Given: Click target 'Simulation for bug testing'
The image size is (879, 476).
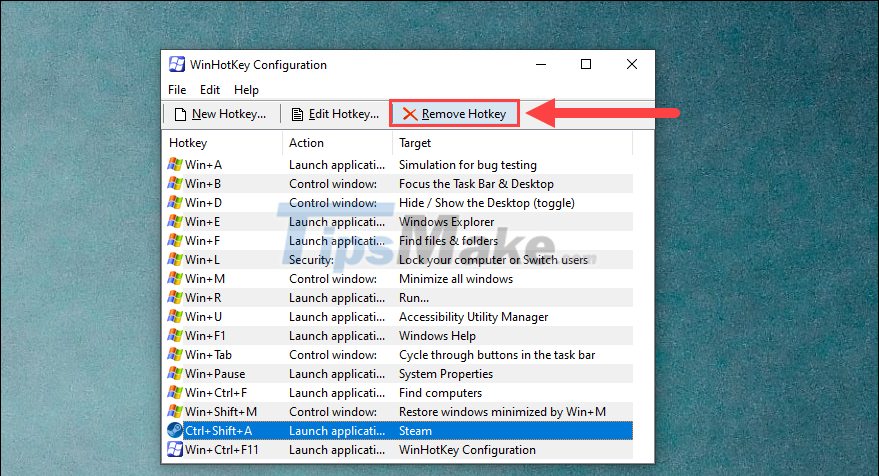Looking at the screenshot, I should click(468, 165).
